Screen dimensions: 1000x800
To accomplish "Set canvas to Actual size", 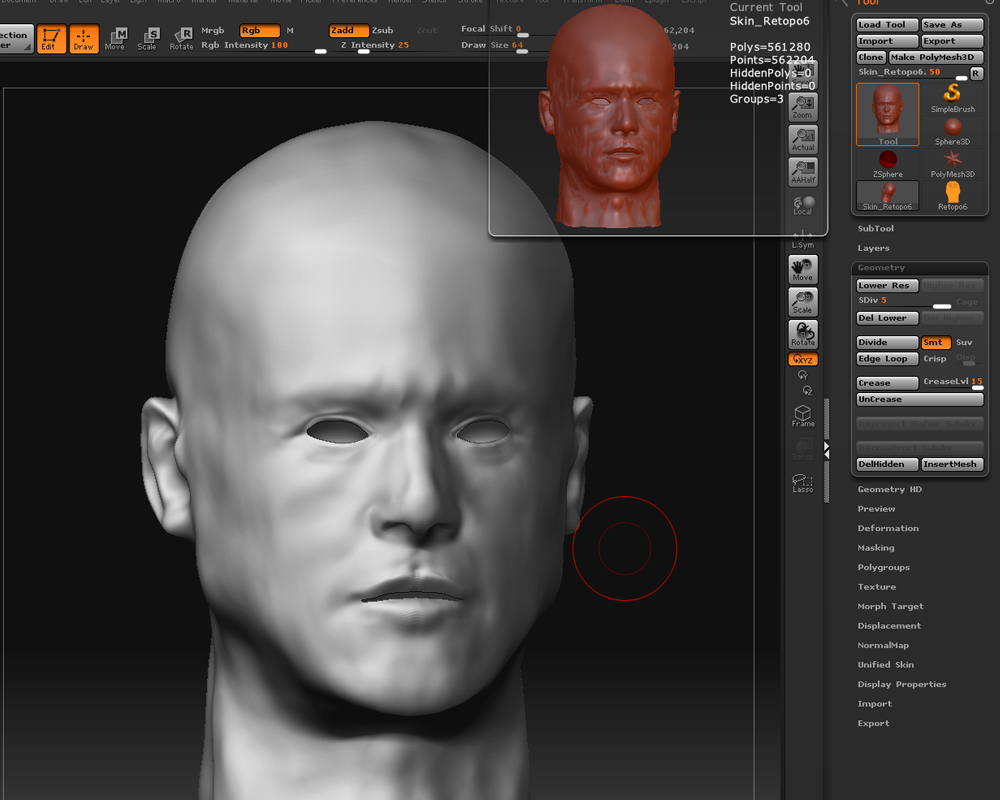I will pyautogui.click(x=802, y=139).
